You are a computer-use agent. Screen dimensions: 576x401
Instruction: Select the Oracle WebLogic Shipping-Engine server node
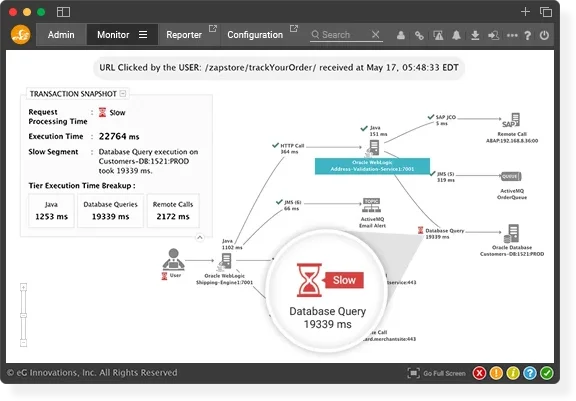[x=225, y=262]
